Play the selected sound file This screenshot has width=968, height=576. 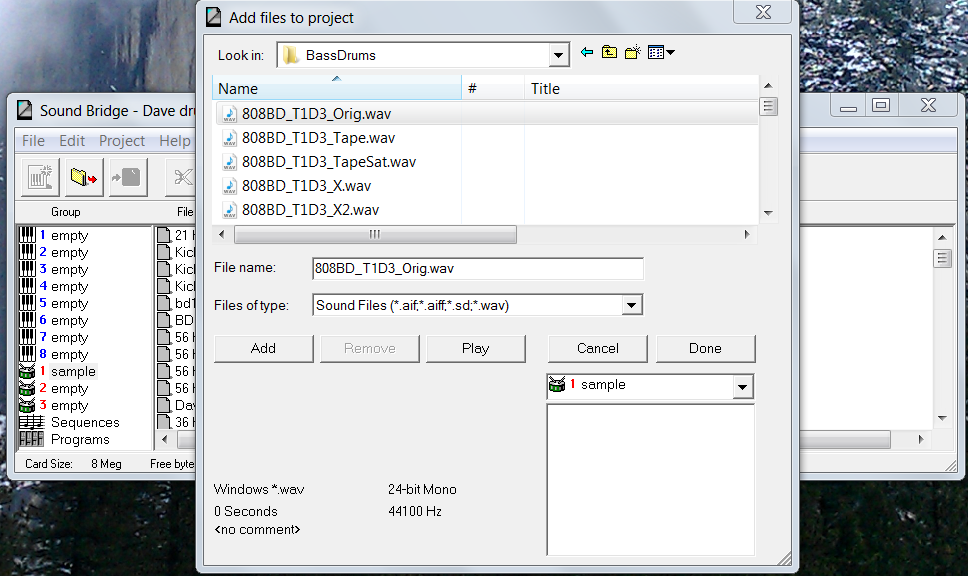pos(475,348)
